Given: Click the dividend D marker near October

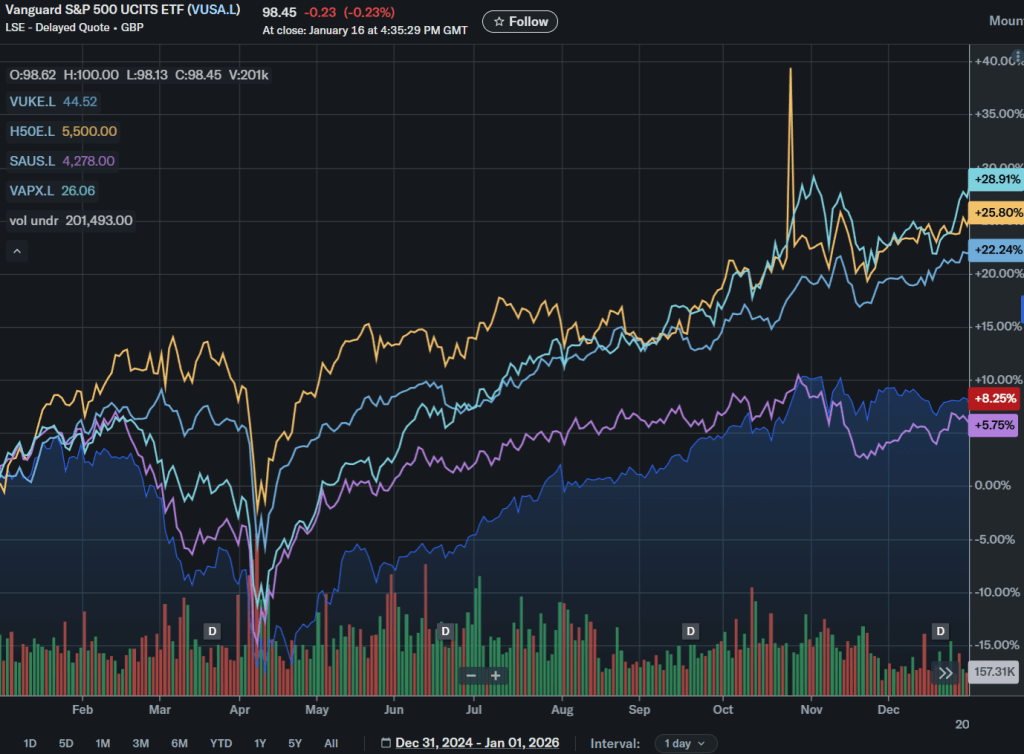Looking at the screenshot, I should [x=690, y=631].
